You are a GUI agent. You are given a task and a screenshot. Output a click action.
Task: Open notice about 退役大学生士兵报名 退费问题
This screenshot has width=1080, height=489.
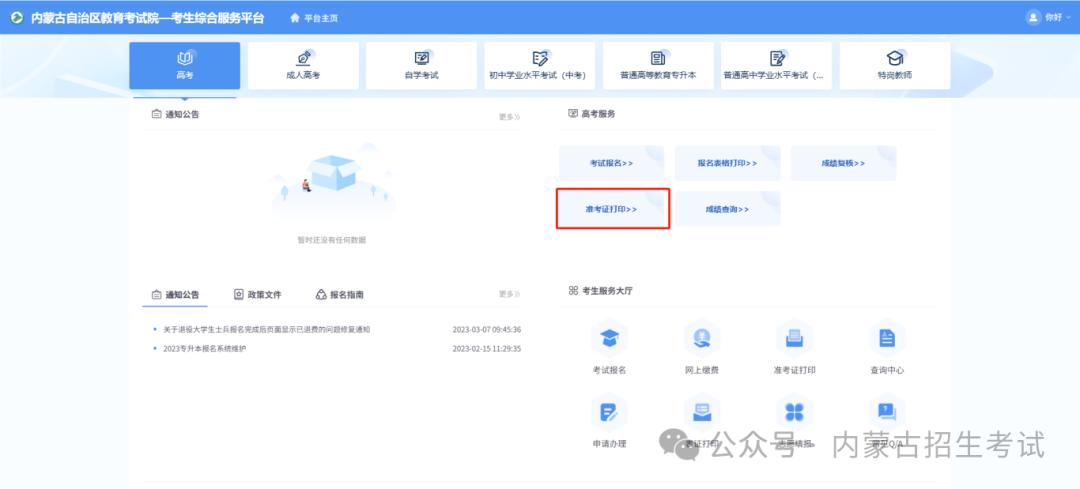coord(267,329)
